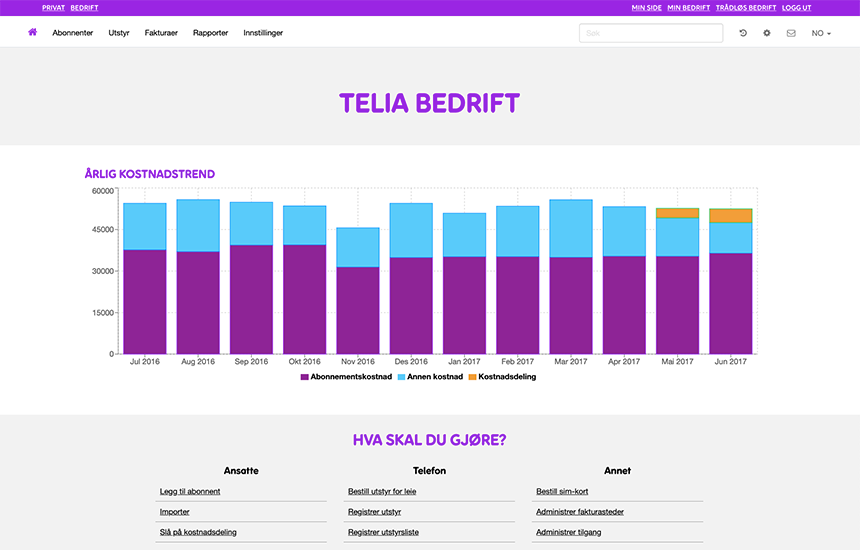Select the Apr 2017 axis label
This screenshot has width=860, height=550.
624,361
